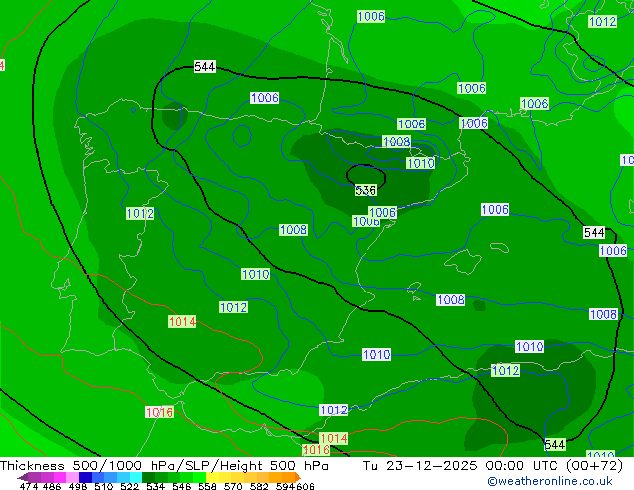
Task: Click the legend value 486
Action: (x=52, y=486)
